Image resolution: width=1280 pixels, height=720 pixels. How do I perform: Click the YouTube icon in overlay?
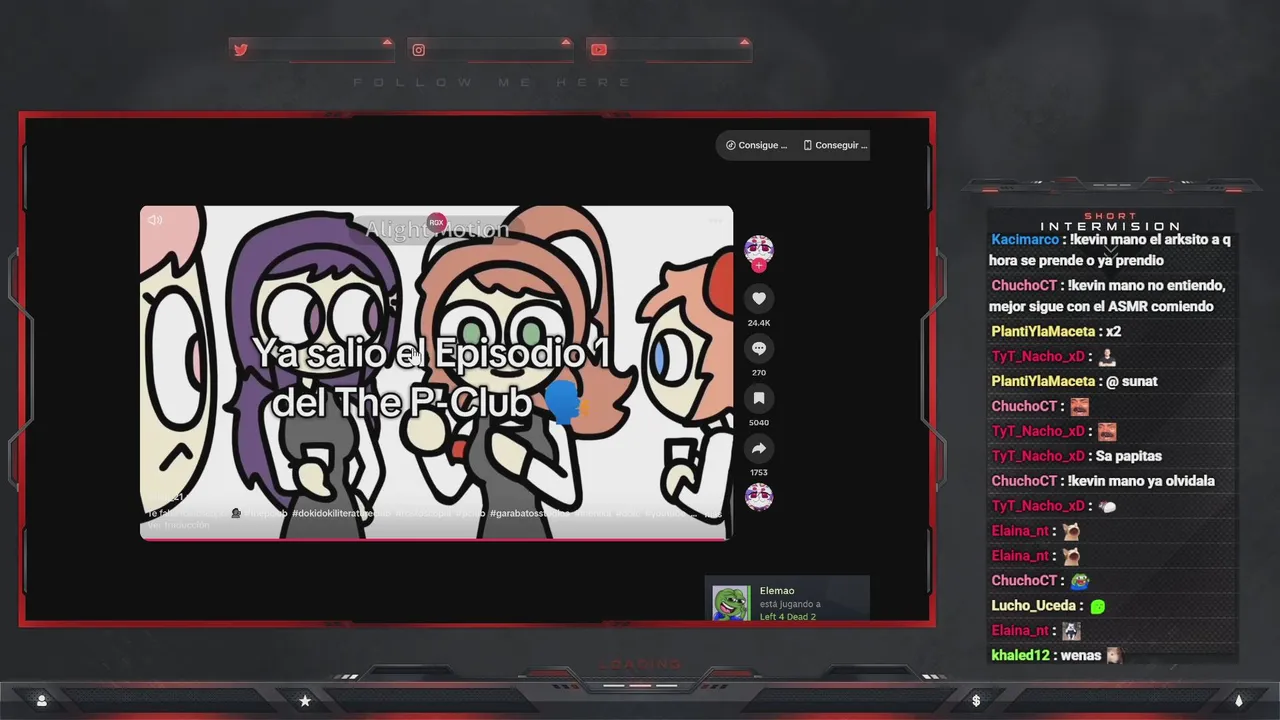pos(598,50)
